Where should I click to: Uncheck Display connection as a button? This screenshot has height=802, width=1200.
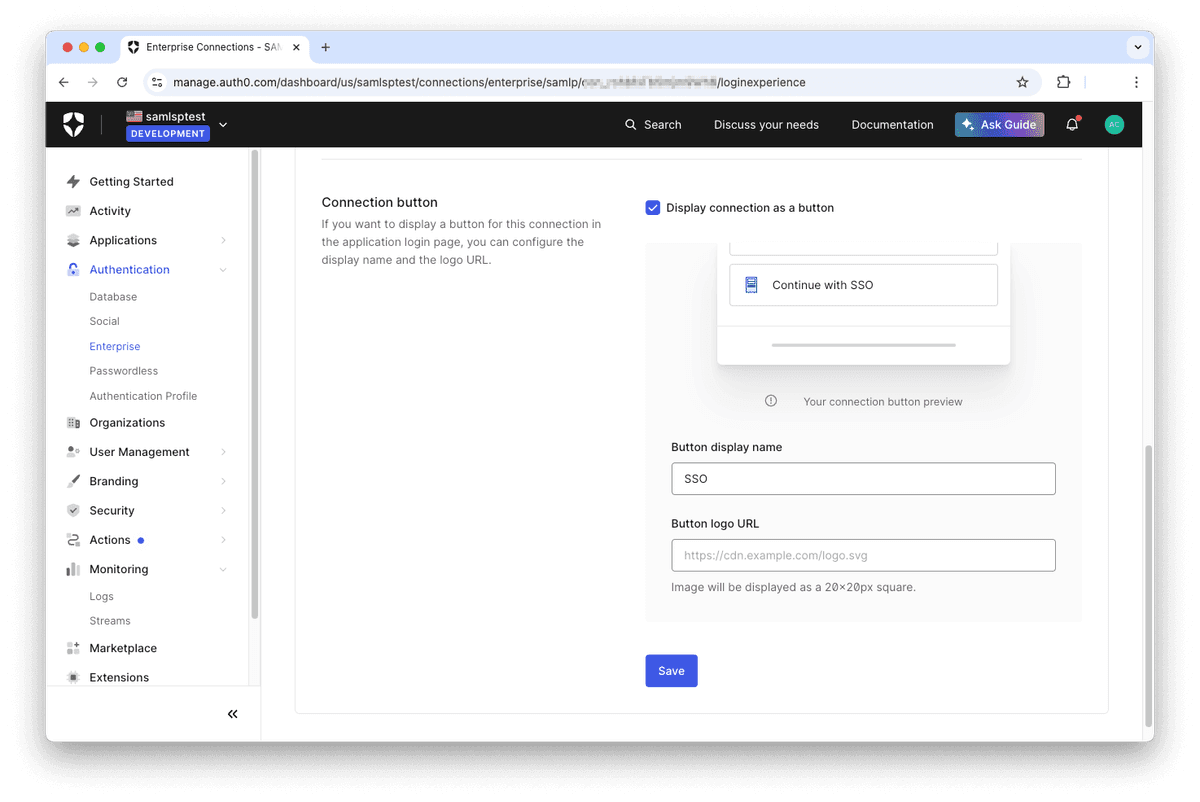click(x=653, y=208)
